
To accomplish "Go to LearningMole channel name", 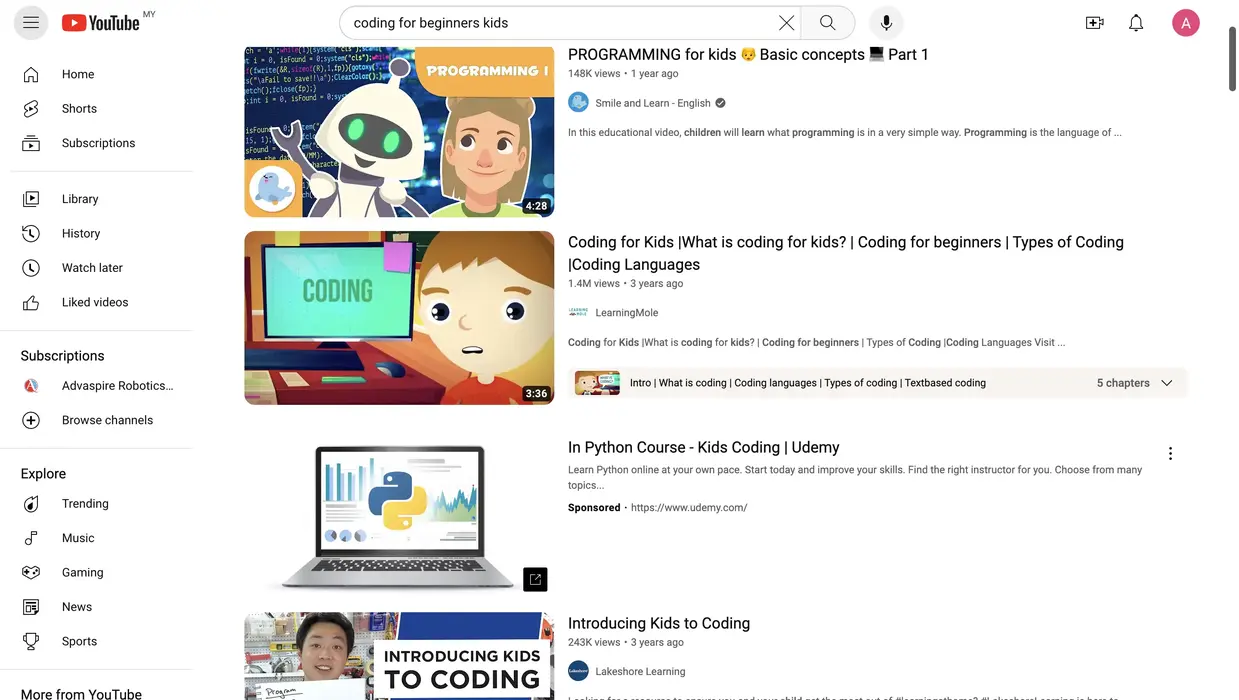I will (x=627, y=313).
